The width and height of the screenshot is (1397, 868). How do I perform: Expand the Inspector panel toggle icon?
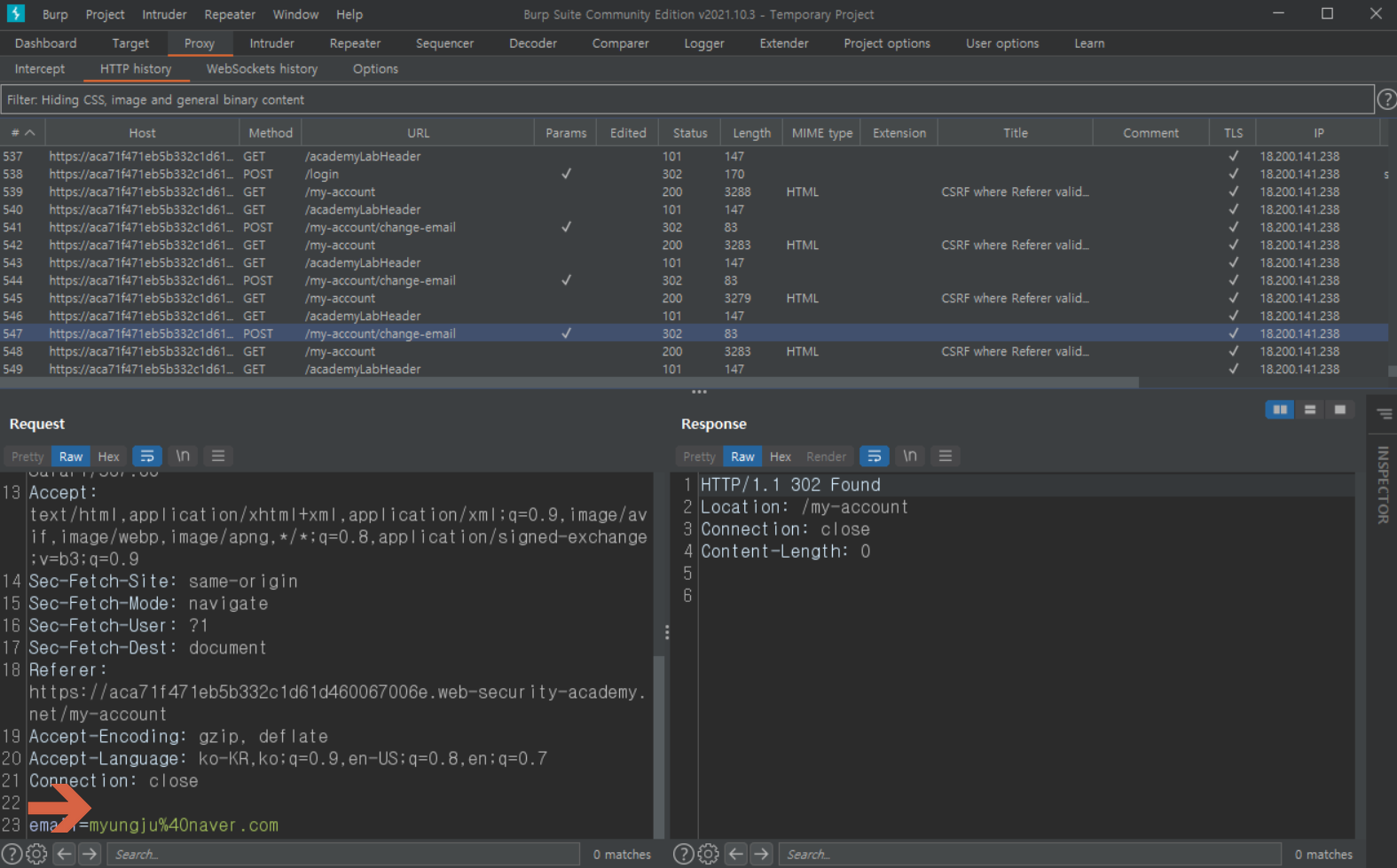coord(1385,413)
